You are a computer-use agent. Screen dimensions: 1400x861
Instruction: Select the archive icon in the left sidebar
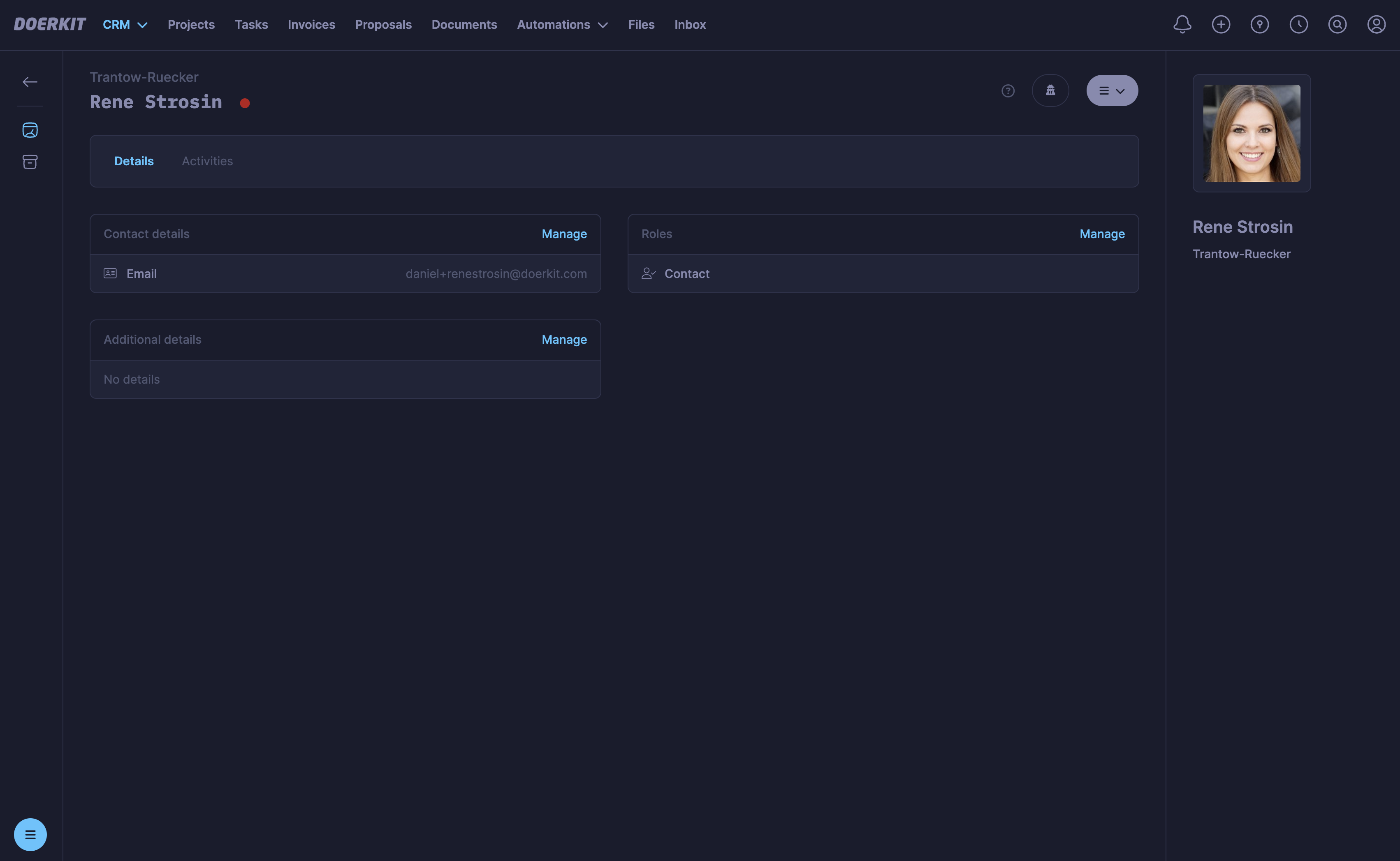coord(30,162)
